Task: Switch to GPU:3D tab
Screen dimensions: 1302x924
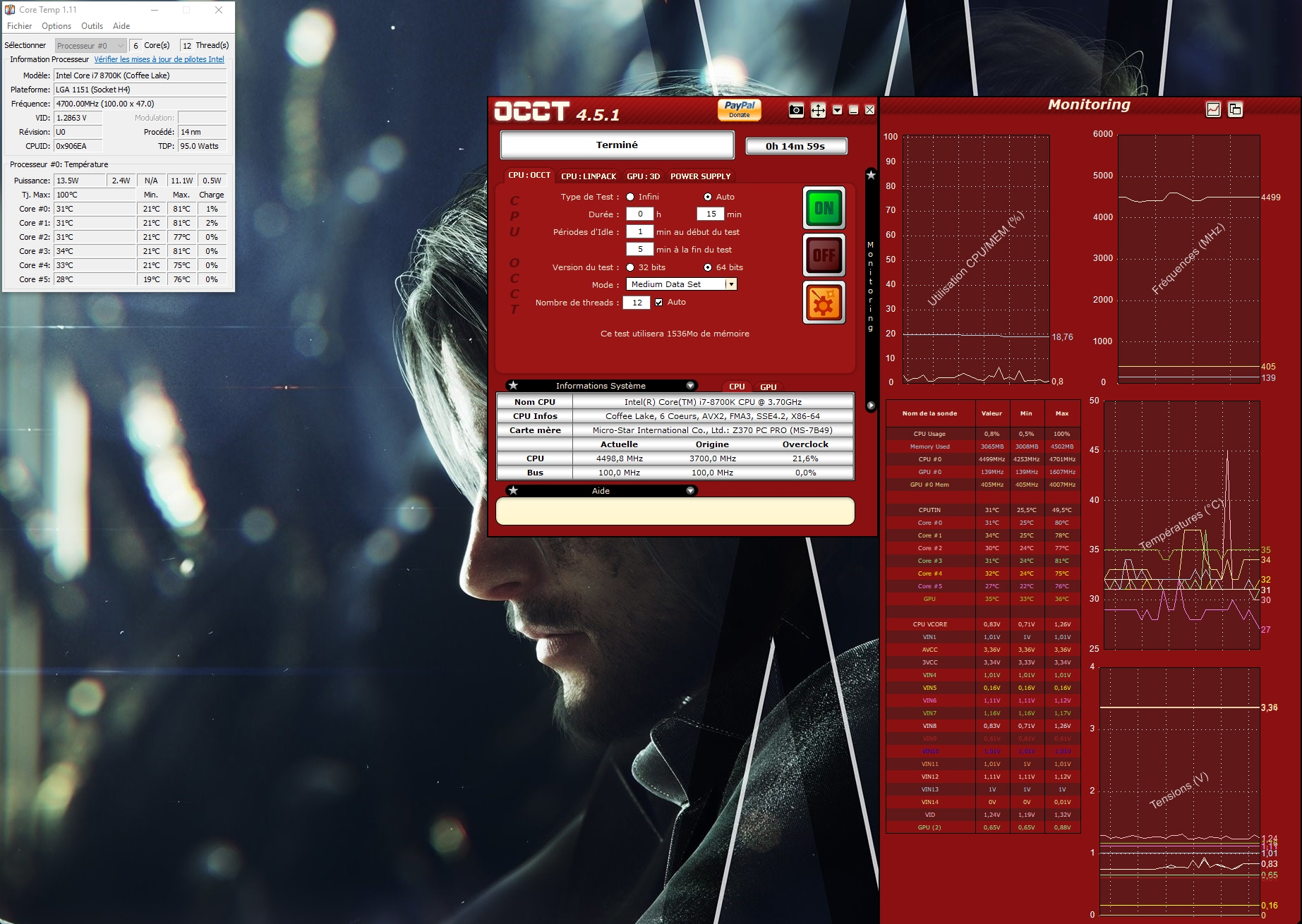Action: point(643,176)
